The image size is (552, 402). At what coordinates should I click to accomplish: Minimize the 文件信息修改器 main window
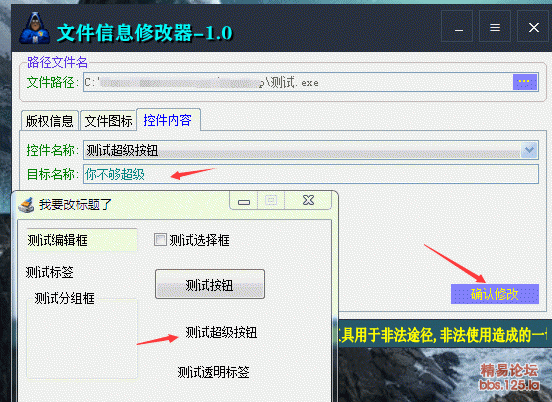pyautogui.click(x=458, y=27)
